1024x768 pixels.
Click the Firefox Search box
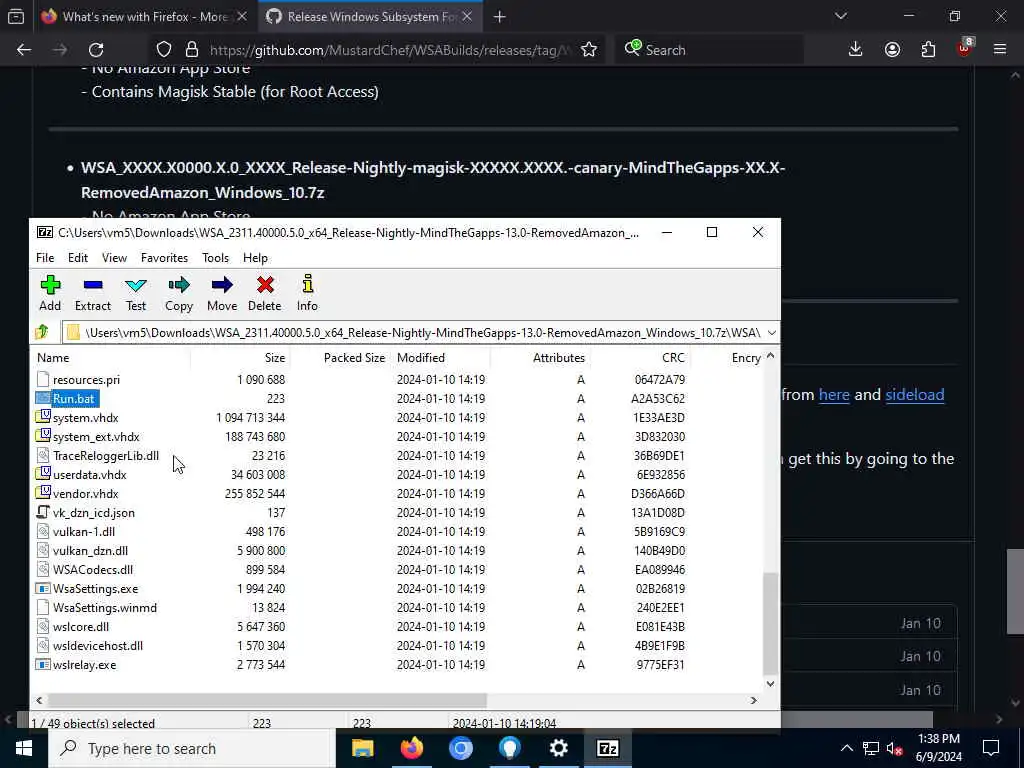(709, 50)
